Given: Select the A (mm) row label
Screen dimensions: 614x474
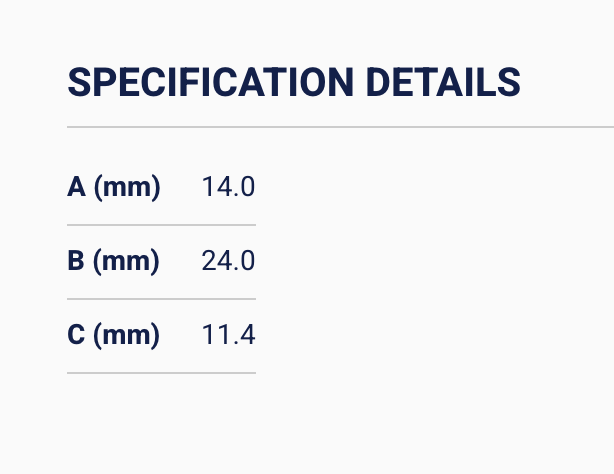Looking at the screenshot, I should tap(114, 187).
